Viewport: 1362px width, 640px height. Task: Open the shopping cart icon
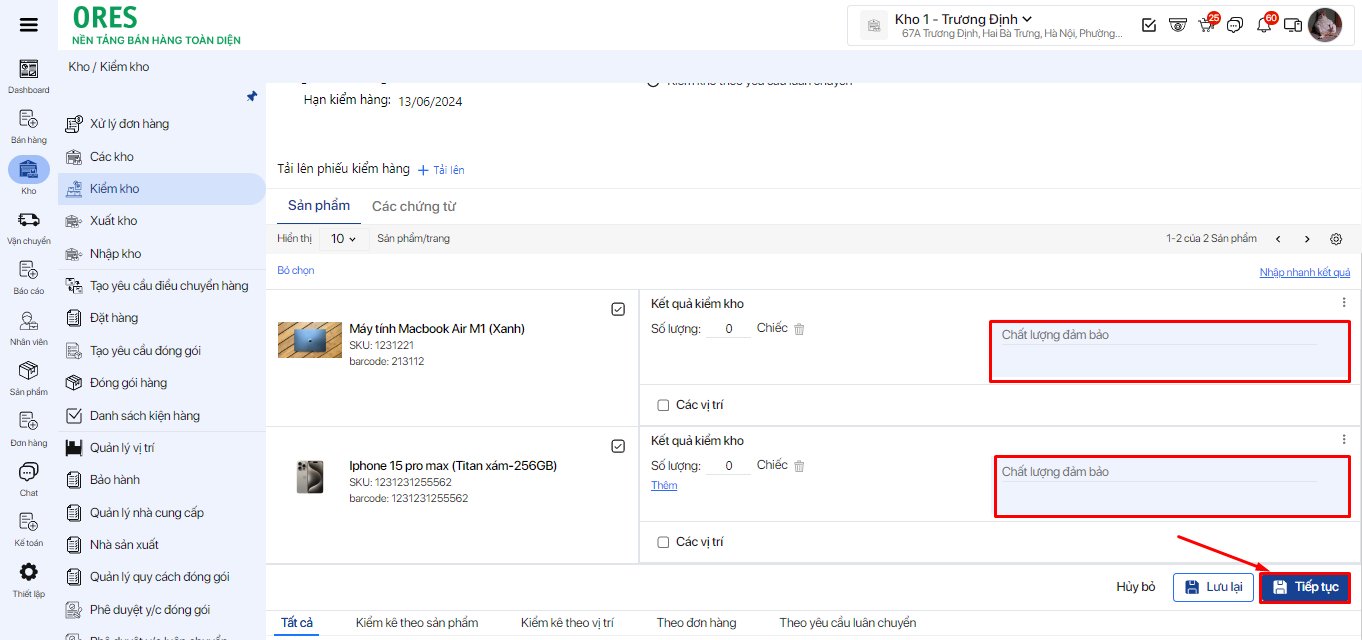pos(1206,25)
